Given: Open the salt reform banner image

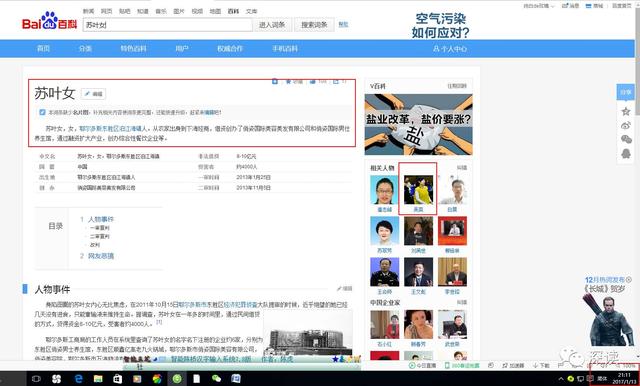Looking at the screenshot, I should pos(418,124).
